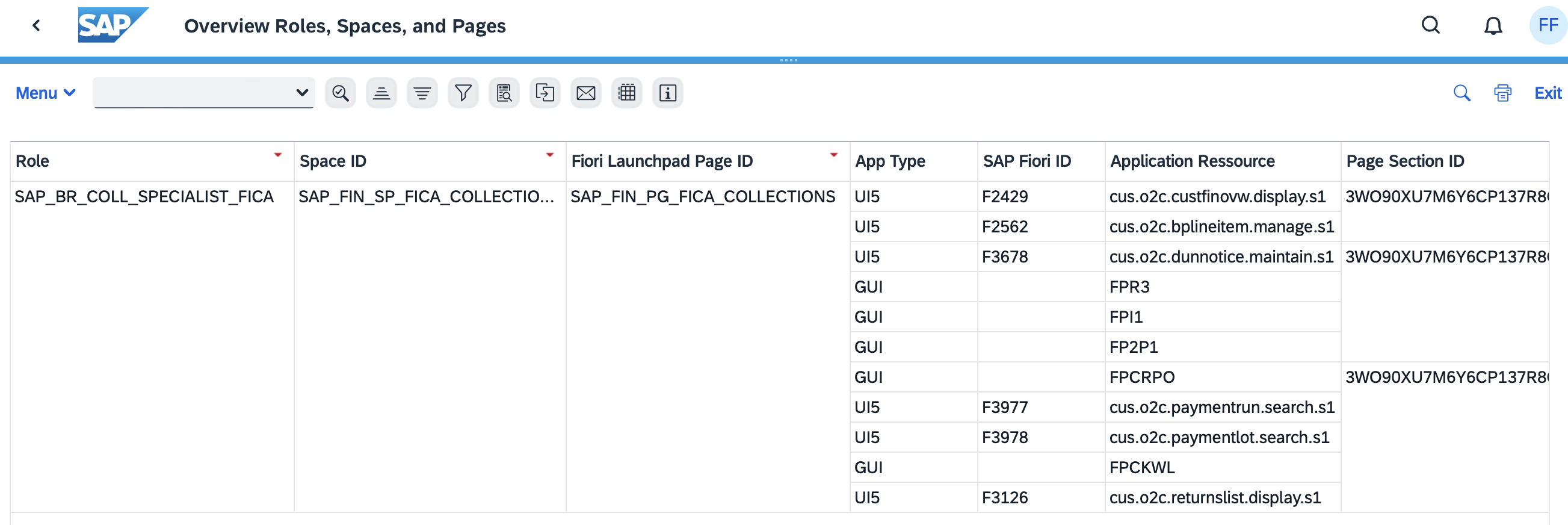Click the Information icon in the toolbar
The image size is (1568, 525).
668,93
